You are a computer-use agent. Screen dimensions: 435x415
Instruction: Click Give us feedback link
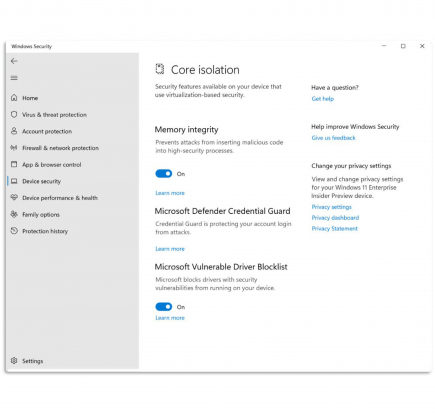333,138
